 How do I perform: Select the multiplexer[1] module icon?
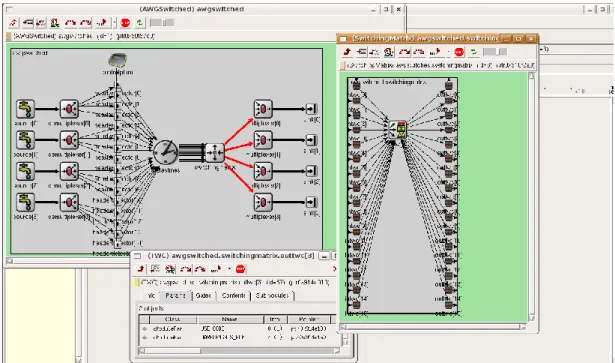(263, 140)
